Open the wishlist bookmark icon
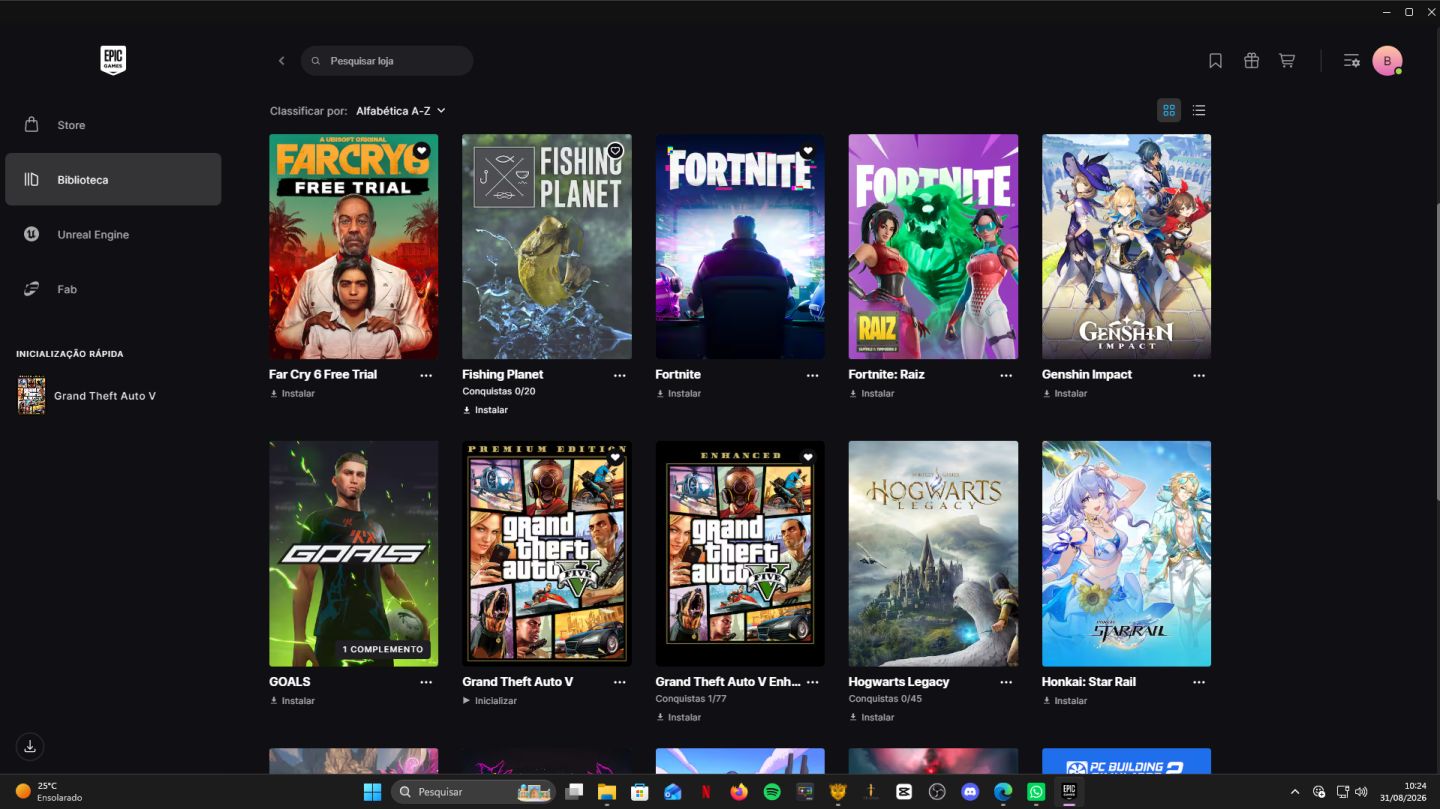 point(1215,61)
